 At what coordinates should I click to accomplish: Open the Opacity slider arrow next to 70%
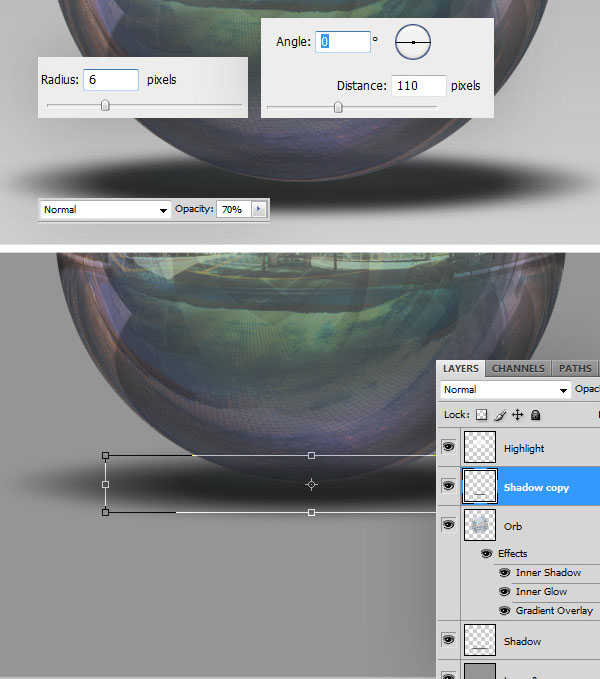click(259, 209)
